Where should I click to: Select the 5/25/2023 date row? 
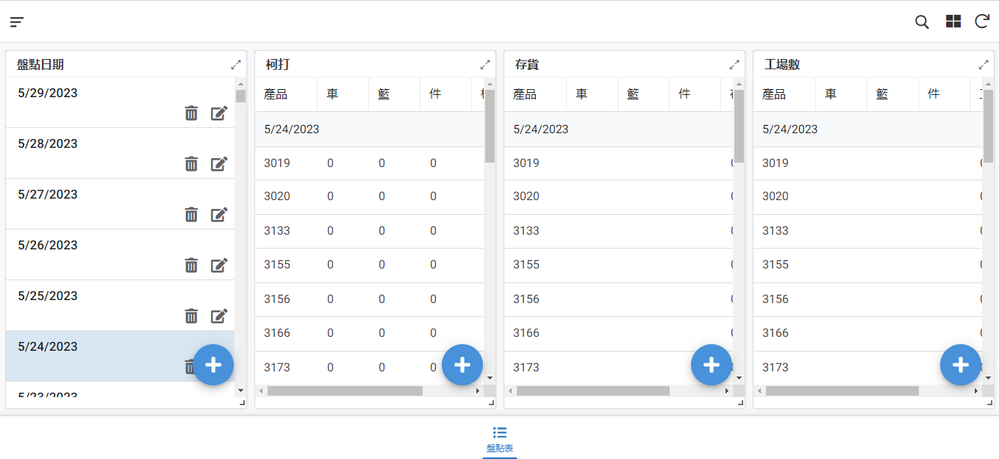click(x=120, y=305)
